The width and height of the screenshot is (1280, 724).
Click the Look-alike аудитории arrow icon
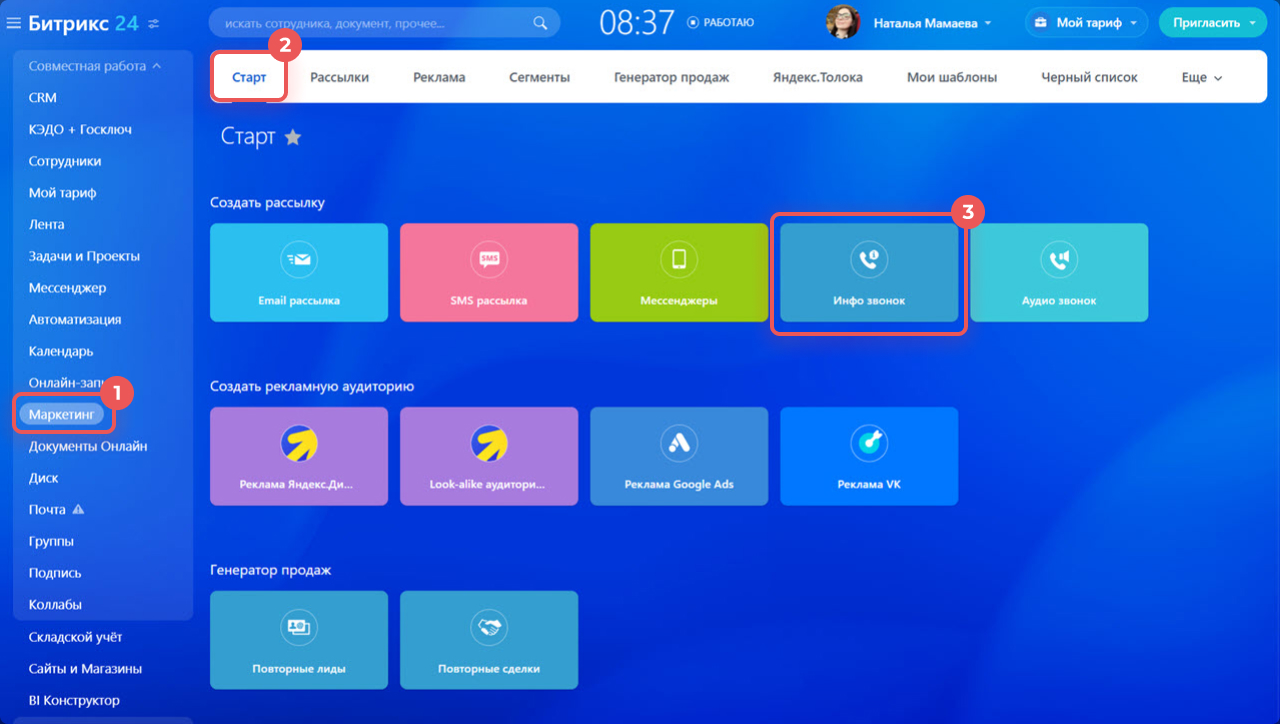click(489, 443)
